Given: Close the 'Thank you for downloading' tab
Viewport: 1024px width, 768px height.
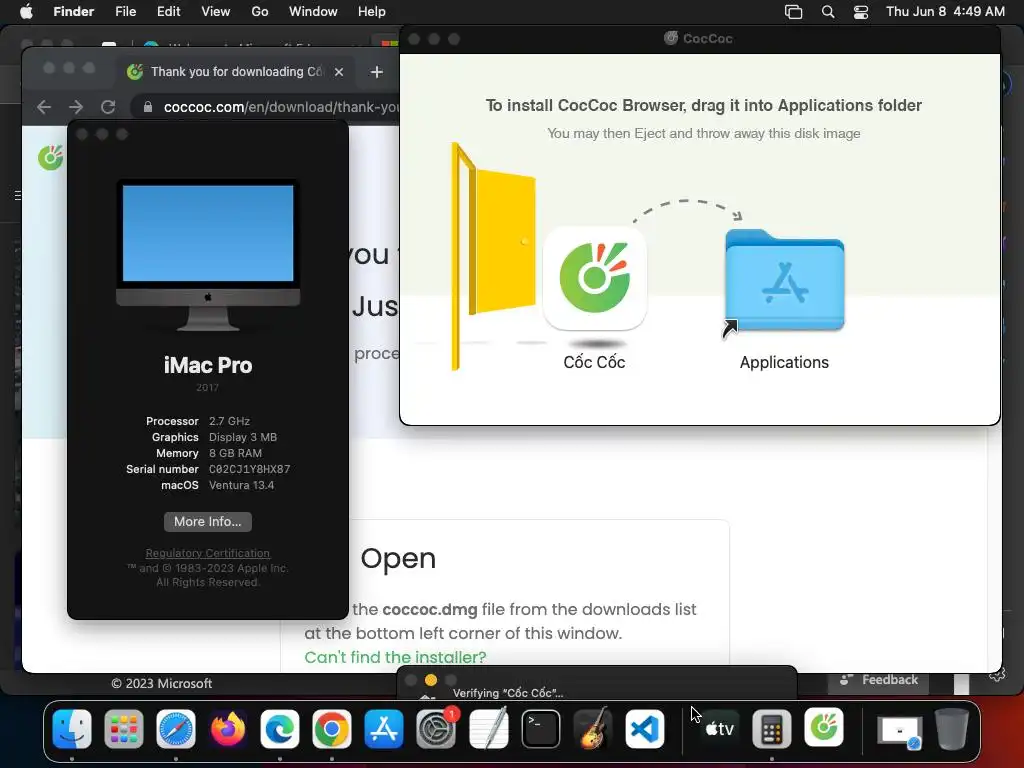Looking at the screenshot, I should coord(339,72).
